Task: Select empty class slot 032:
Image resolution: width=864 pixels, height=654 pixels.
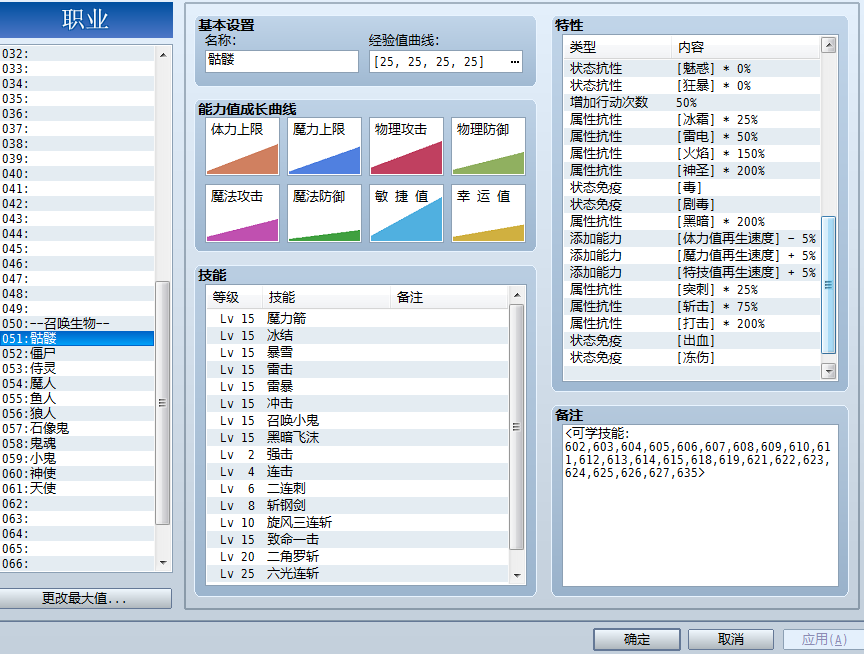Action: [x=77, y=54]
